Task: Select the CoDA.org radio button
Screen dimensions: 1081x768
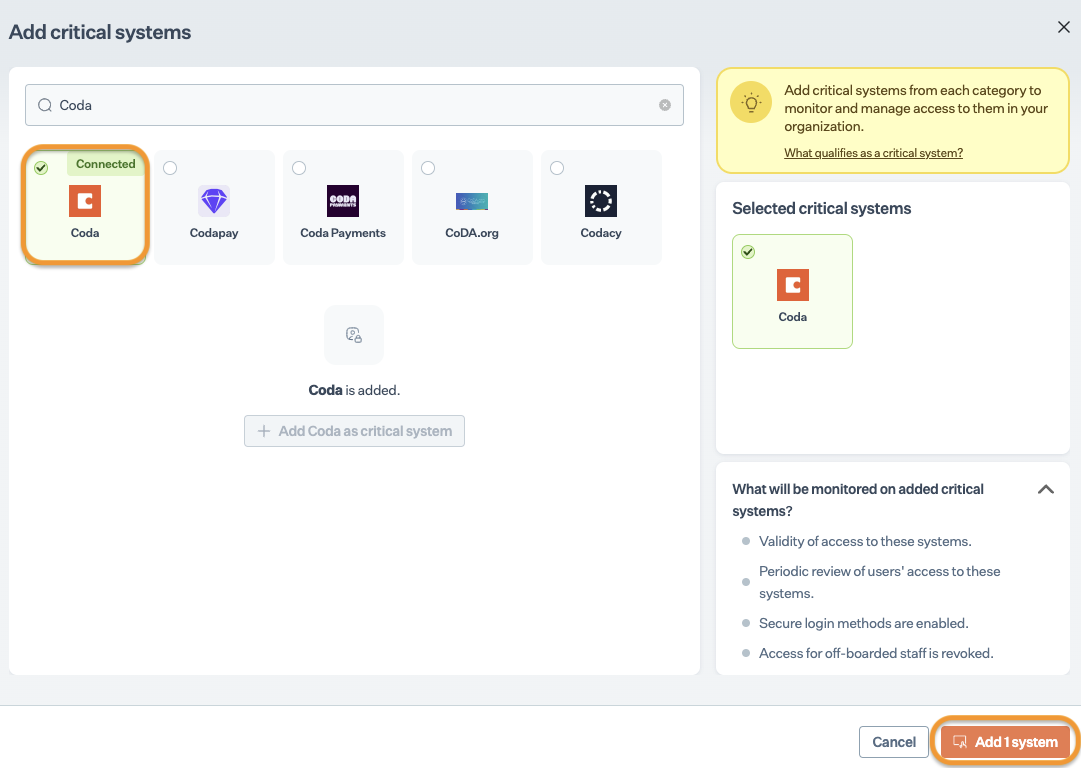Action: 428,168
